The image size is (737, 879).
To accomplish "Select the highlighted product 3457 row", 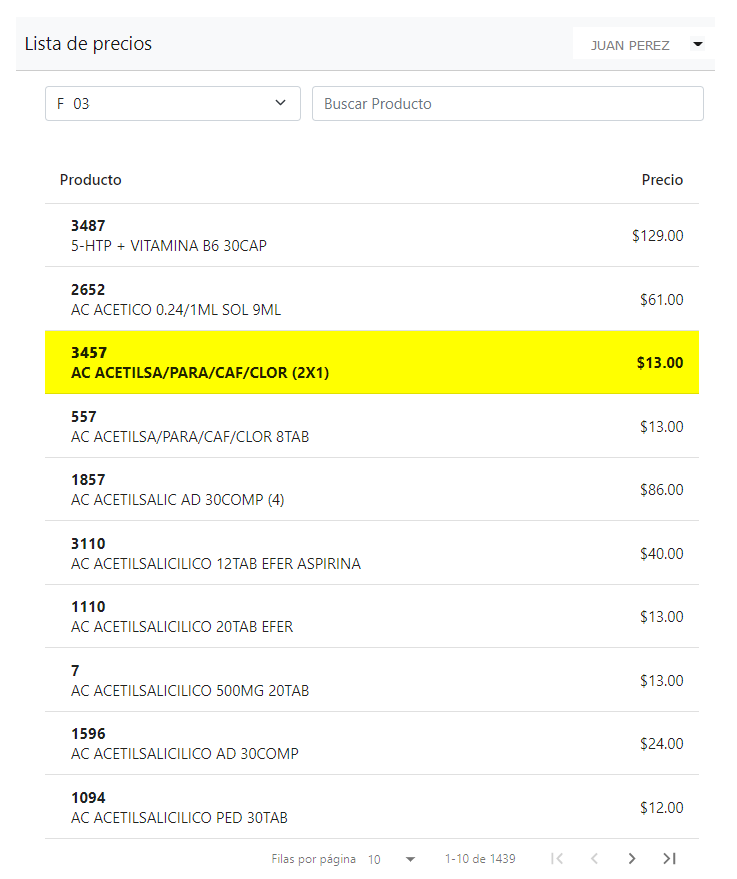I will click(x=371, y=362).
